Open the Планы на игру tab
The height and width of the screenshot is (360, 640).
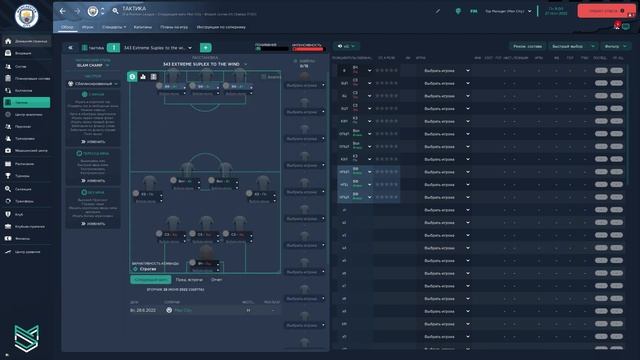[x=174, y=27]
